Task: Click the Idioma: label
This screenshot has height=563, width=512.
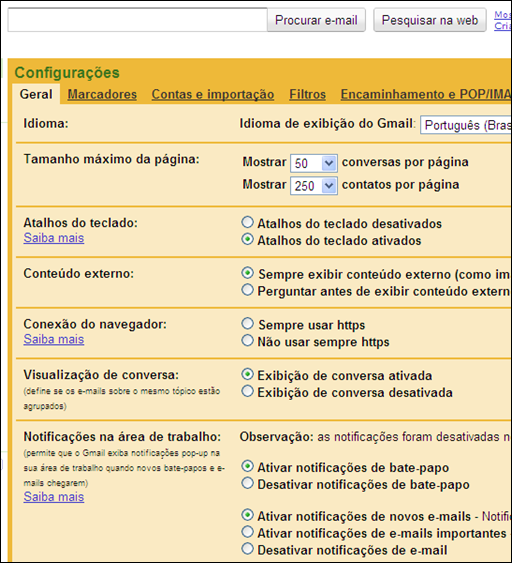Action: tap(46, 124)
